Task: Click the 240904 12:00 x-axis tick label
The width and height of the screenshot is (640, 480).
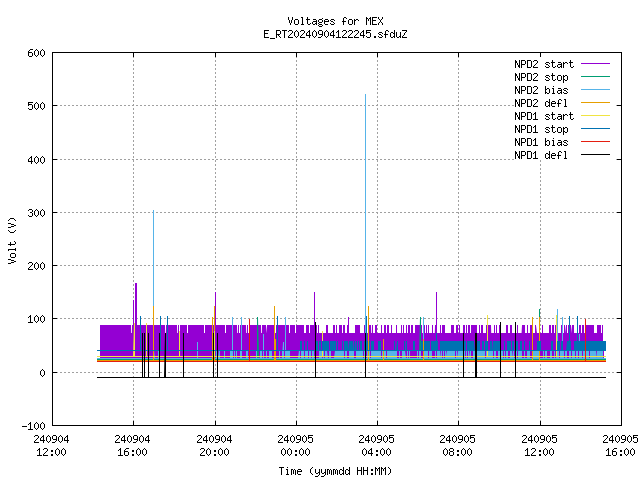Action: coord(51,446)
